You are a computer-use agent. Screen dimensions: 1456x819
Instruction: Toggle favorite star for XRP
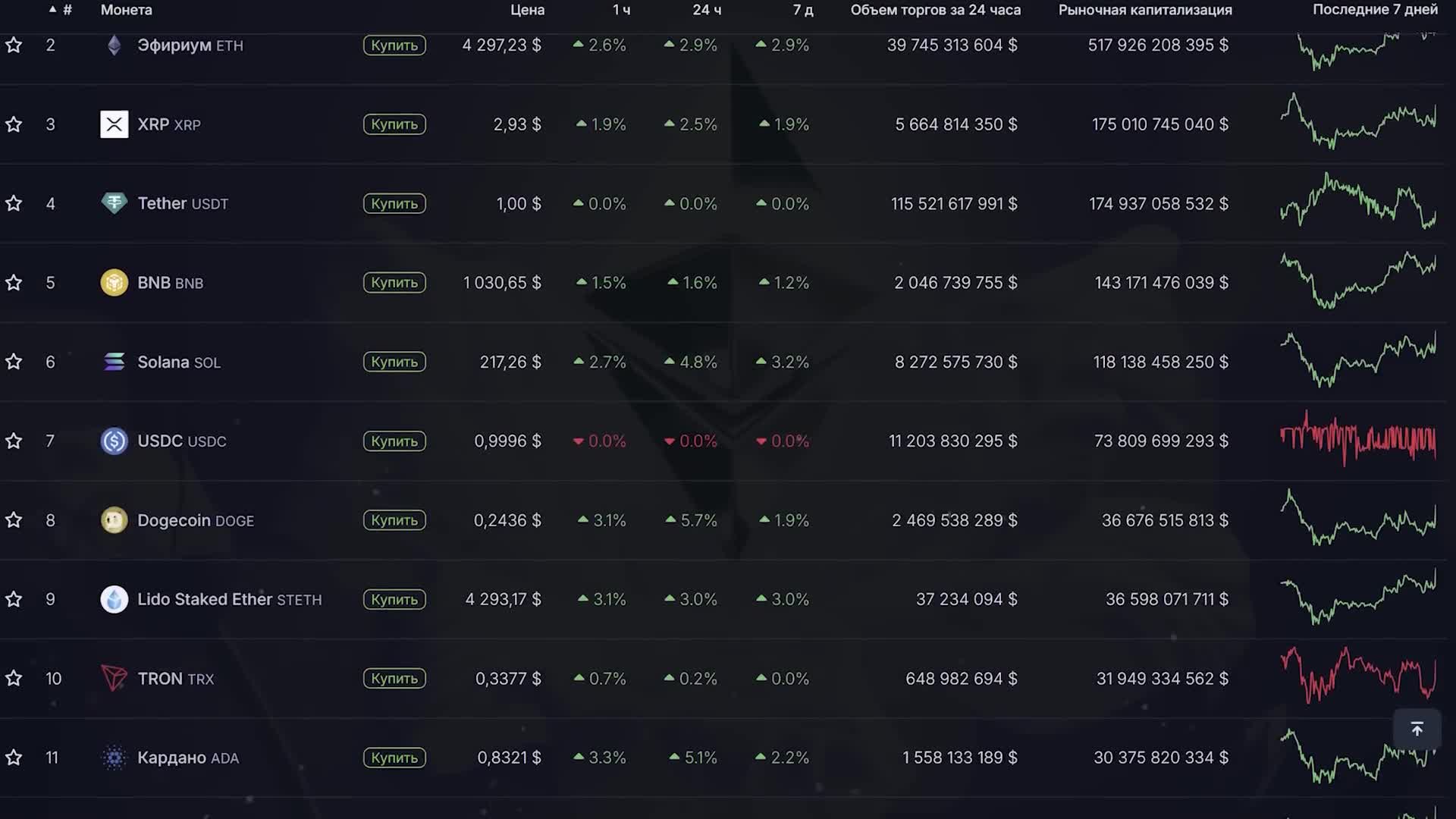click(x=14, y=124)
